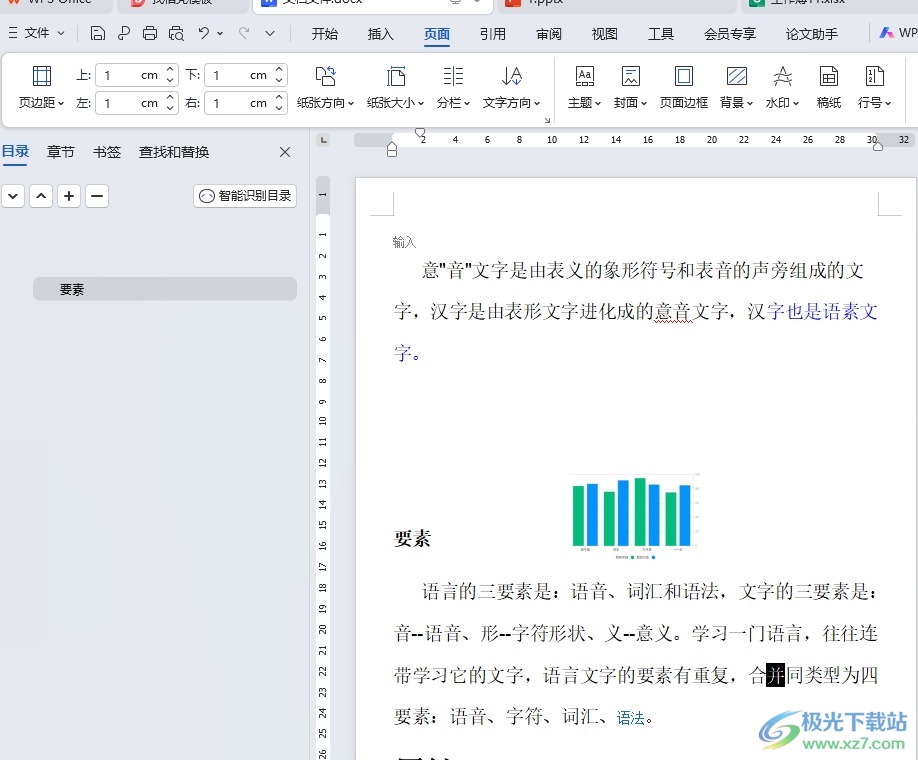Switch to the 审阅 ribbon tab
The image size is (918, 760).
tap(549, 34)
